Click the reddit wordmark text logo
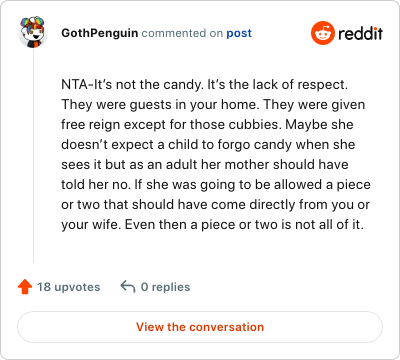Screen dimensions: 400x360 (360, 33)
